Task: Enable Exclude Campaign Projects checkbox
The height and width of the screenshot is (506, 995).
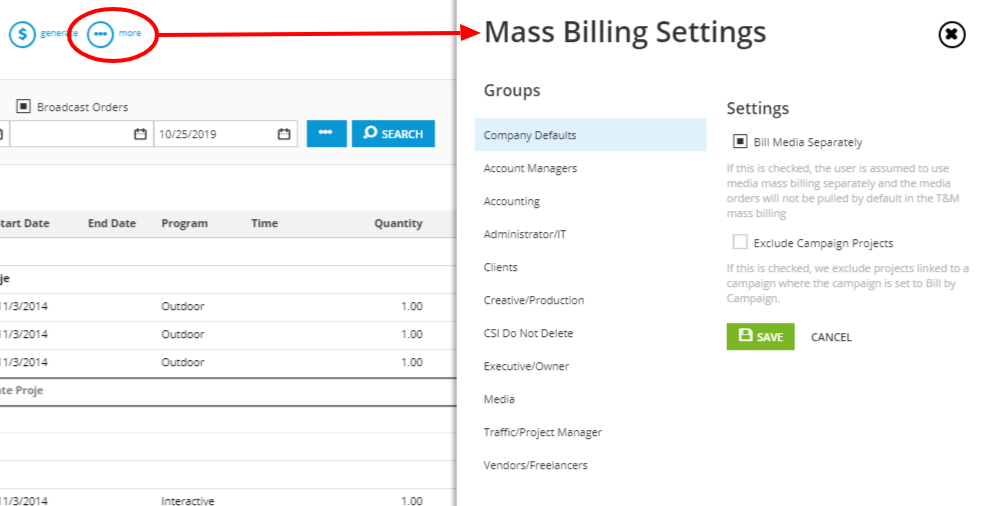Action: pyautogui.click(x=740, y=242)
